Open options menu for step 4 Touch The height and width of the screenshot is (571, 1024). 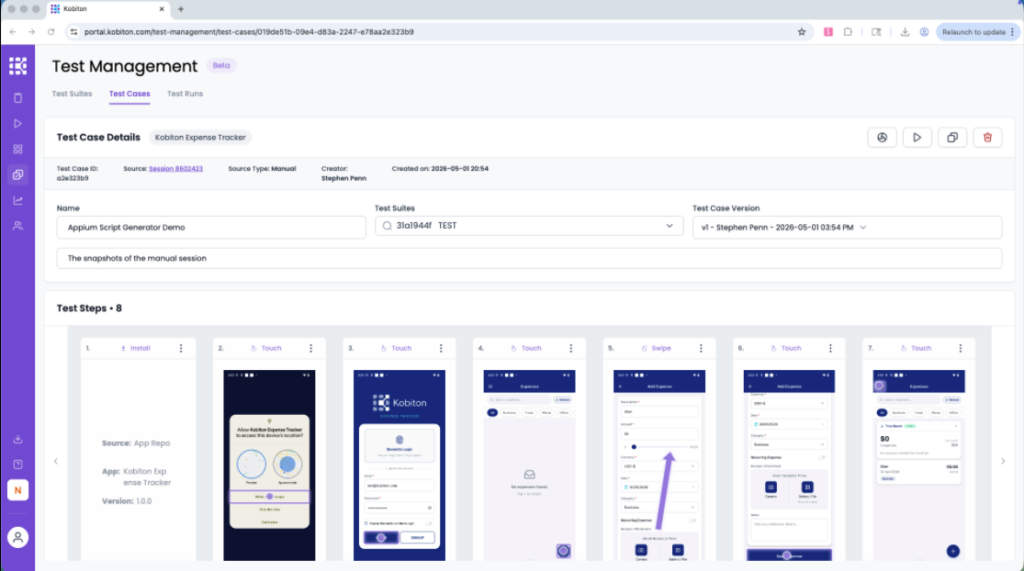click(x=571, y=348)
